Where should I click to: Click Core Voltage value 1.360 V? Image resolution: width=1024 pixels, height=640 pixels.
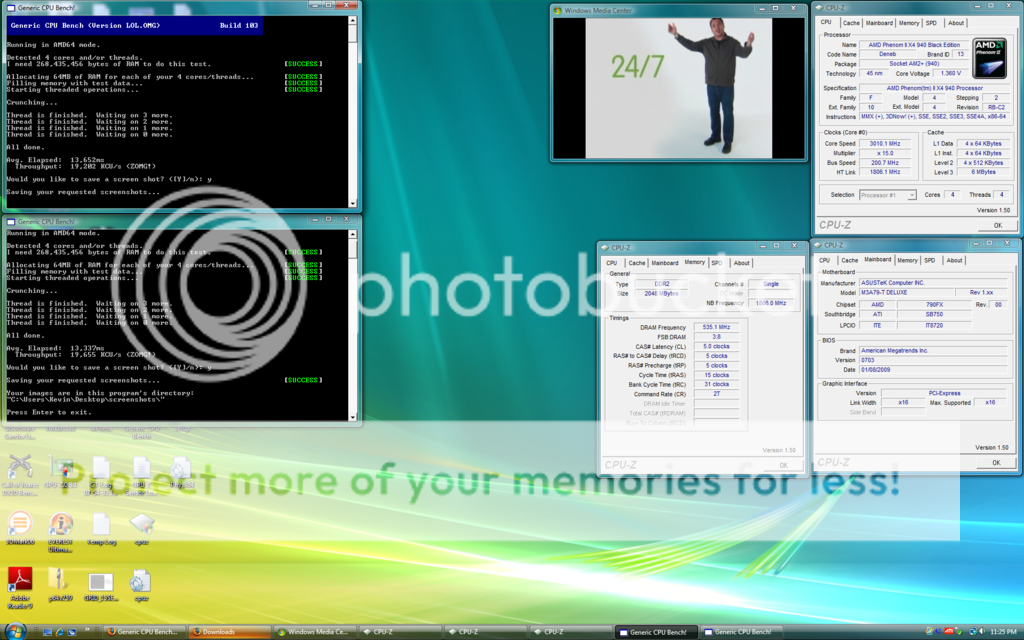(950, 74)
